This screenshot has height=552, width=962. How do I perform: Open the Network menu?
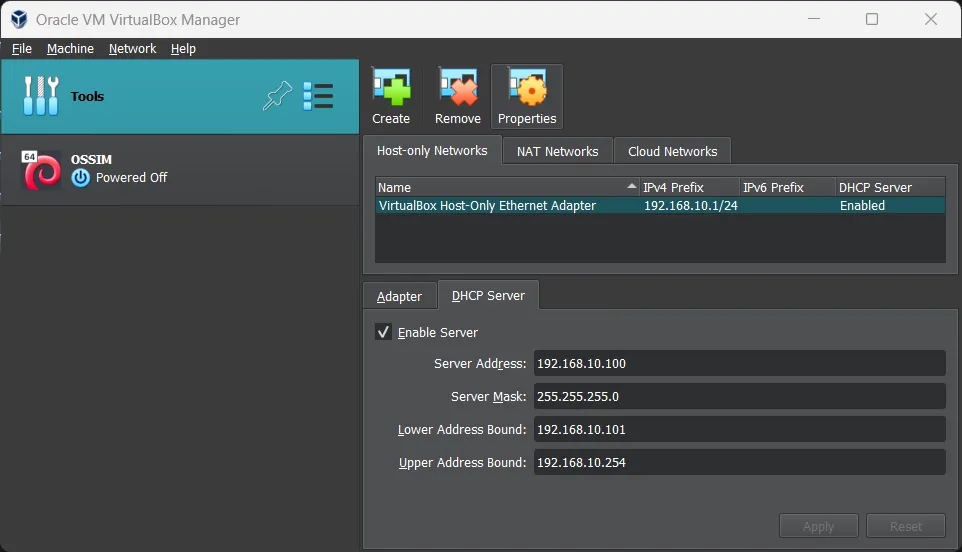133,48
